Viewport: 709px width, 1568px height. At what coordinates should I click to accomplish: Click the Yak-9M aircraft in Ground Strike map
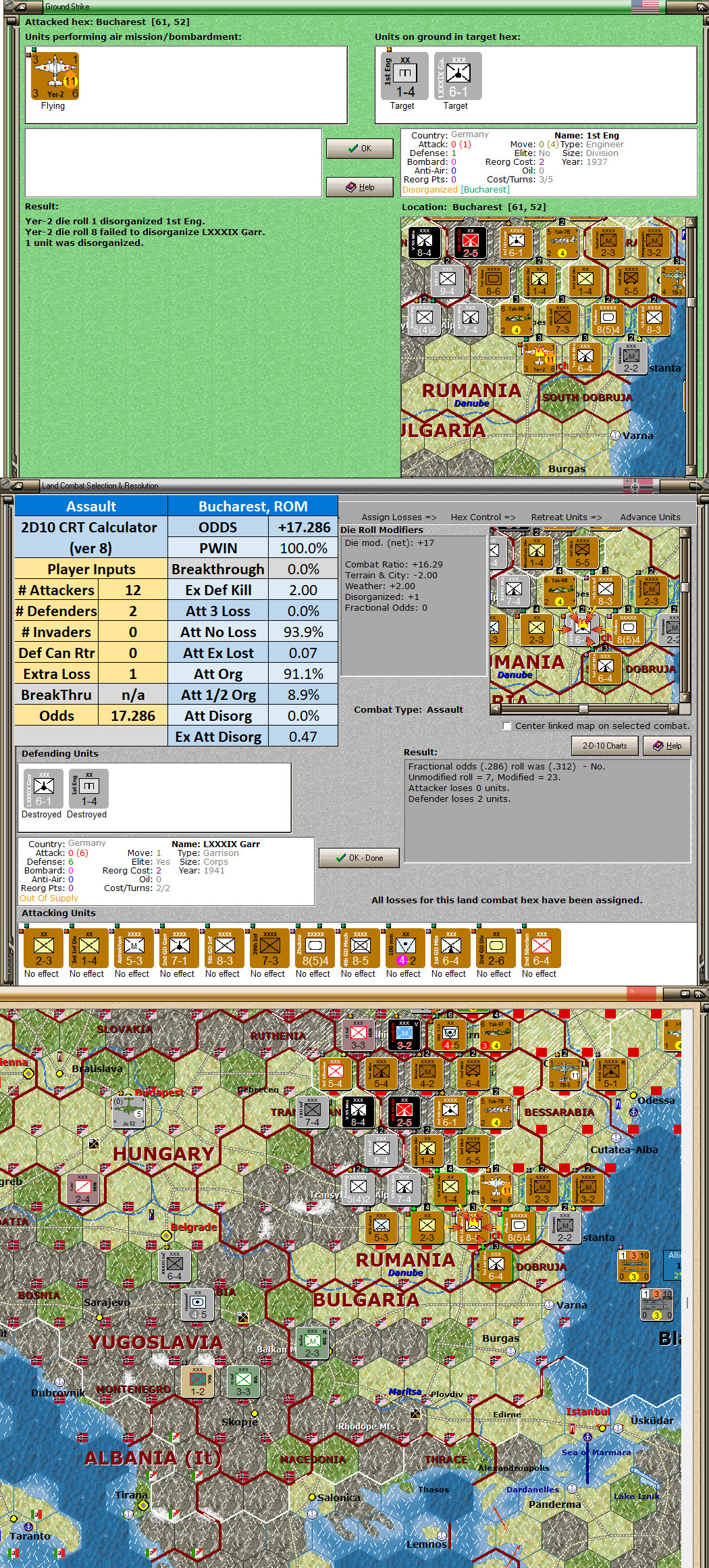[516, 320]
